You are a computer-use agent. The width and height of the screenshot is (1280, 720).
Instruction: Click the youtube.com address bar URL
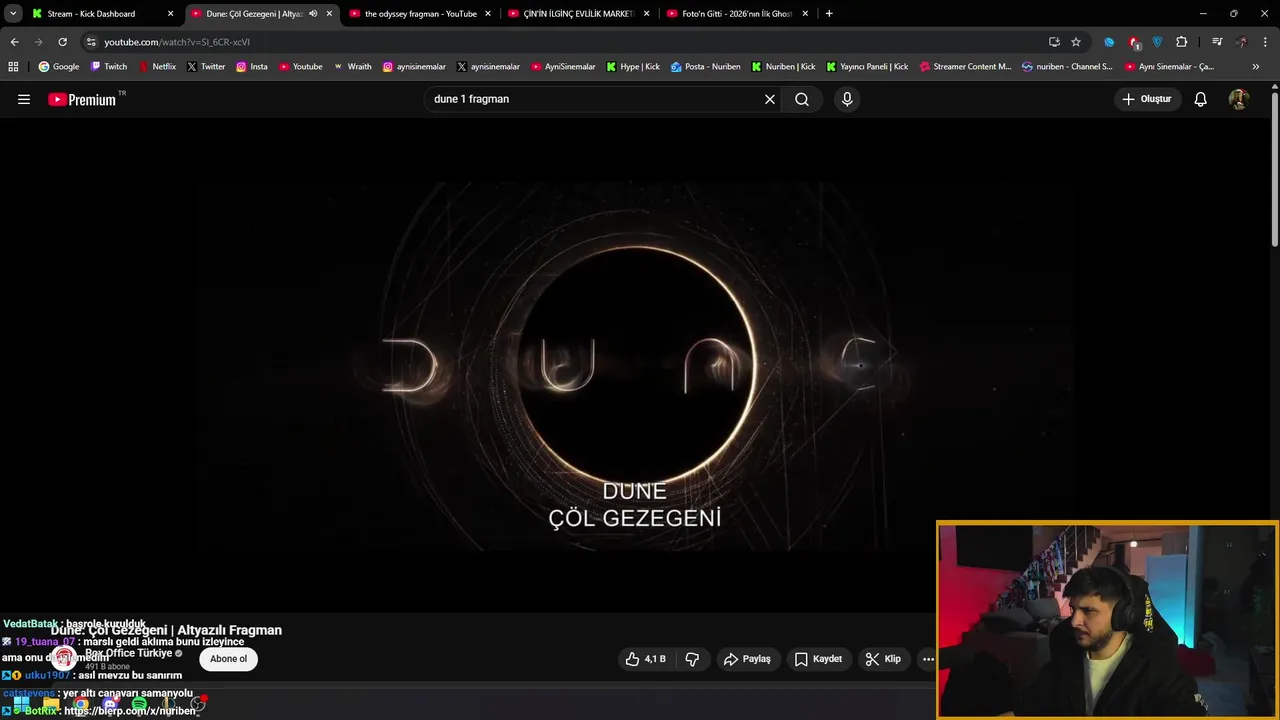[x=177, y=42]
